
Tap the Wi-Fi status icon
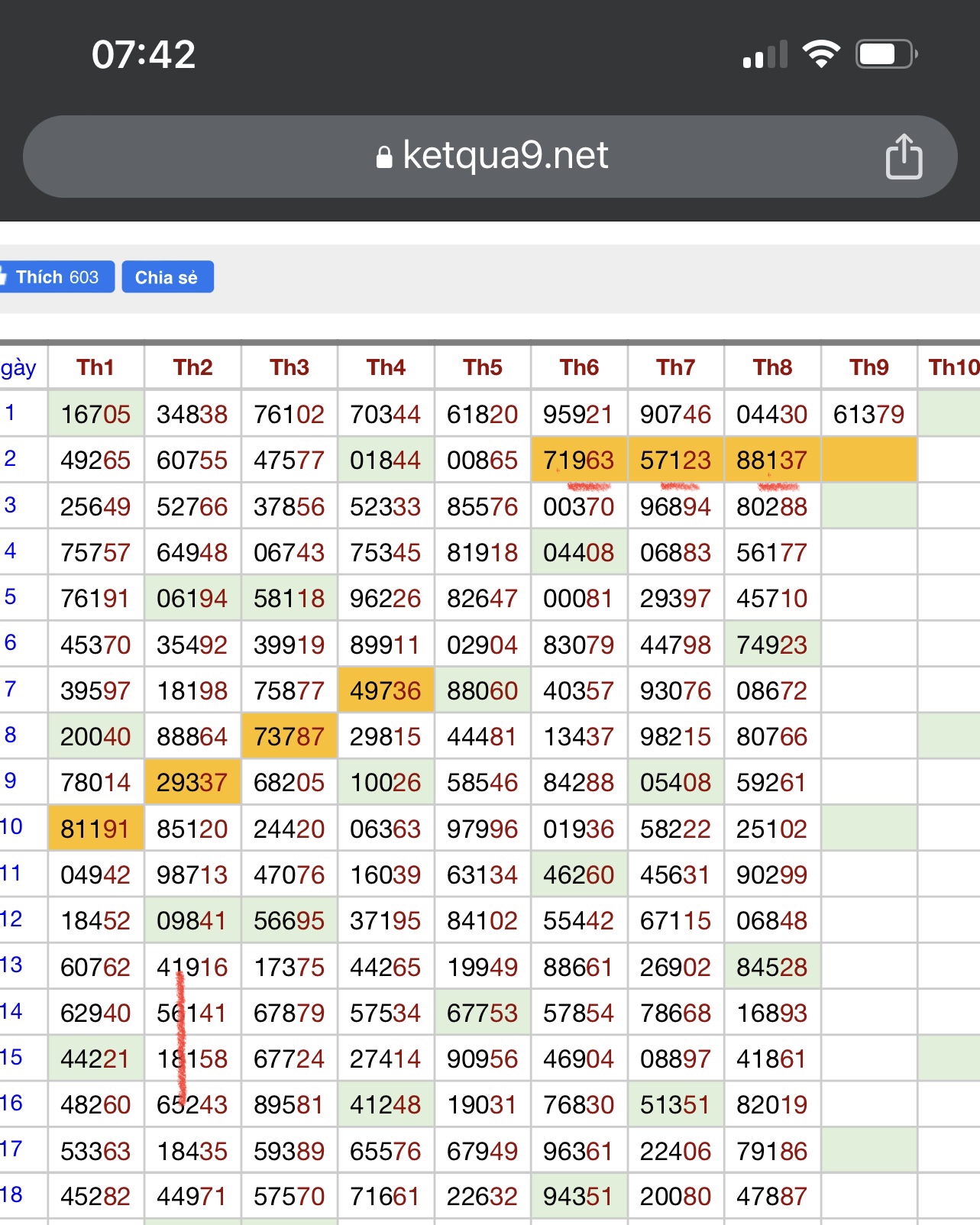click(x=821, y=54)
